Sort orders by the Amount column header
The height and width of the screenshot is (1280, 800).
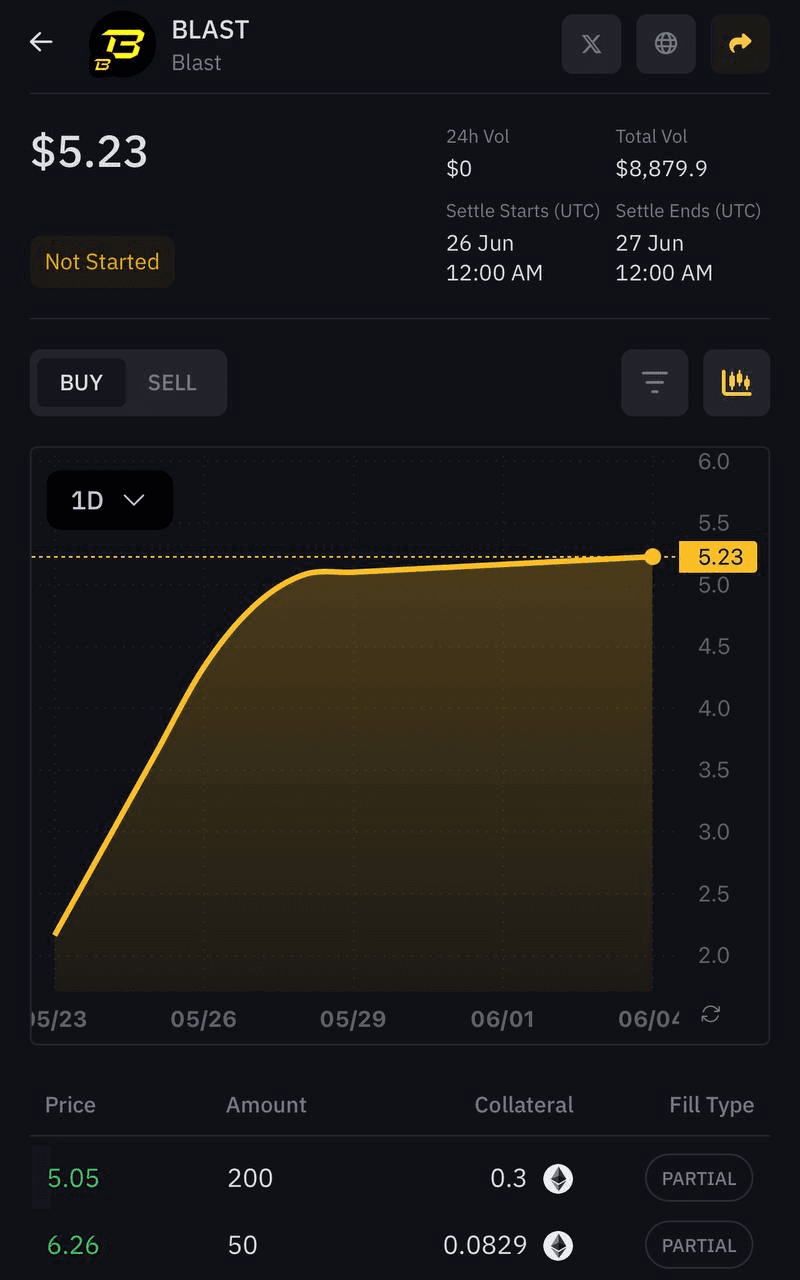pos(266,1105)
